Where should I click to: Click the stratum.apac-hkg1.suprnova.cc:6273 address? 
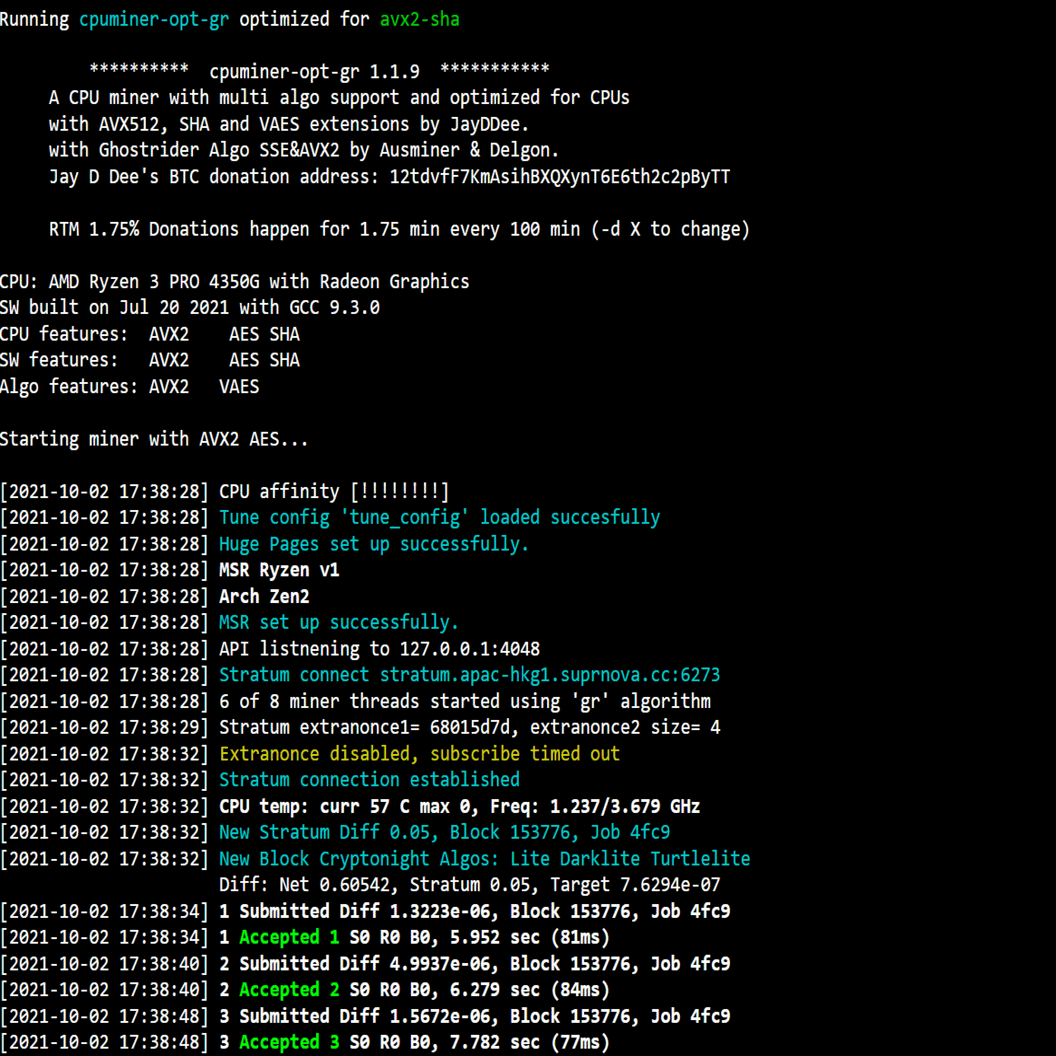pyautogui.click(x=550, y=675)
